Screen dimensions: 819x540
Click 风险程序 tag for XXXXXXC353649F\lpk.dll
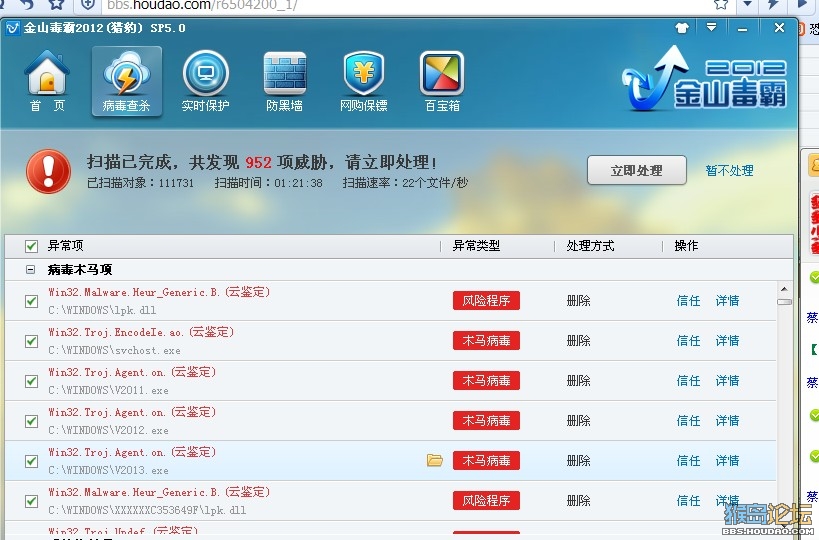486,500
